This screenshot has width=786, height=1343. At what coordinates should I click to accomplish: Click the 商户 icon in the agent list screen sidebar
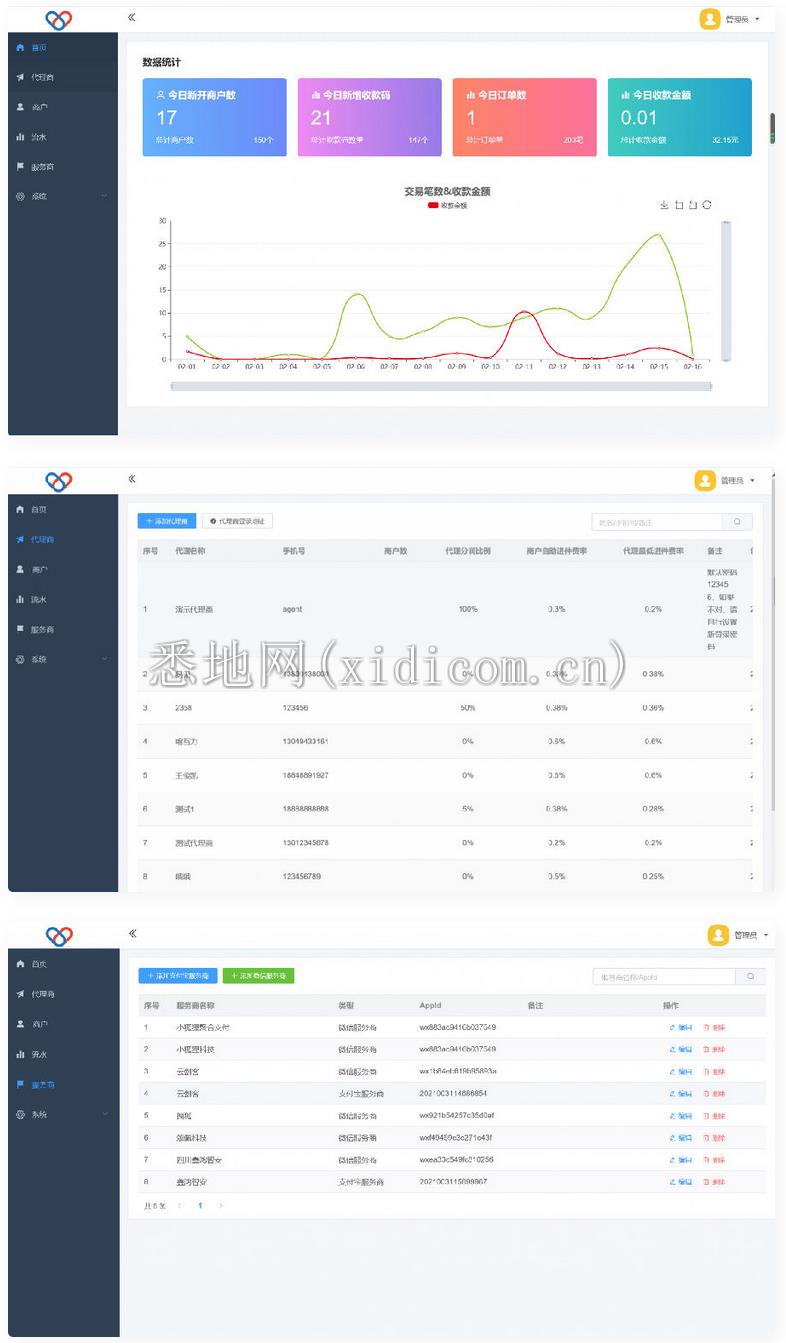tap(20, 569)
